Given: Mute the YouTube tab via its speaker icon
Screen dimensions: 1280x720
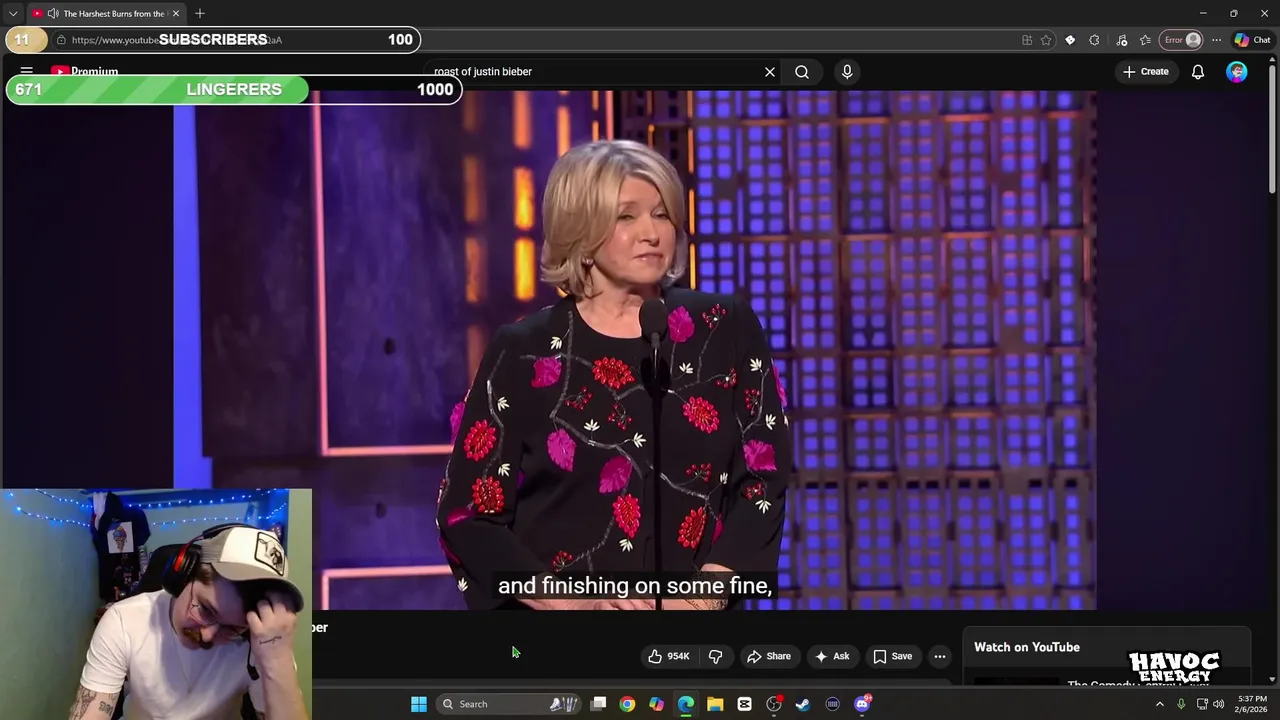Looking at the screenshot, I should pyautogui.click(x=52, y=14).
